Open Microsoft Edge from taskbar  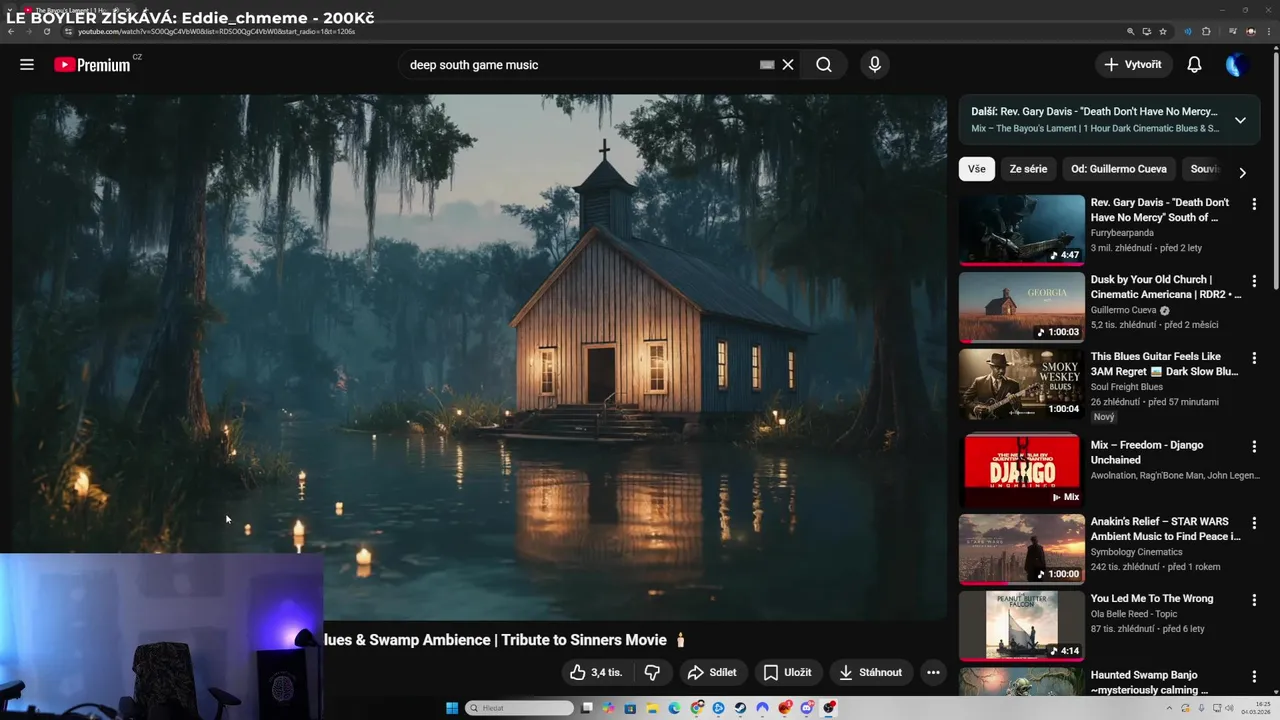(x=674, y=708)
